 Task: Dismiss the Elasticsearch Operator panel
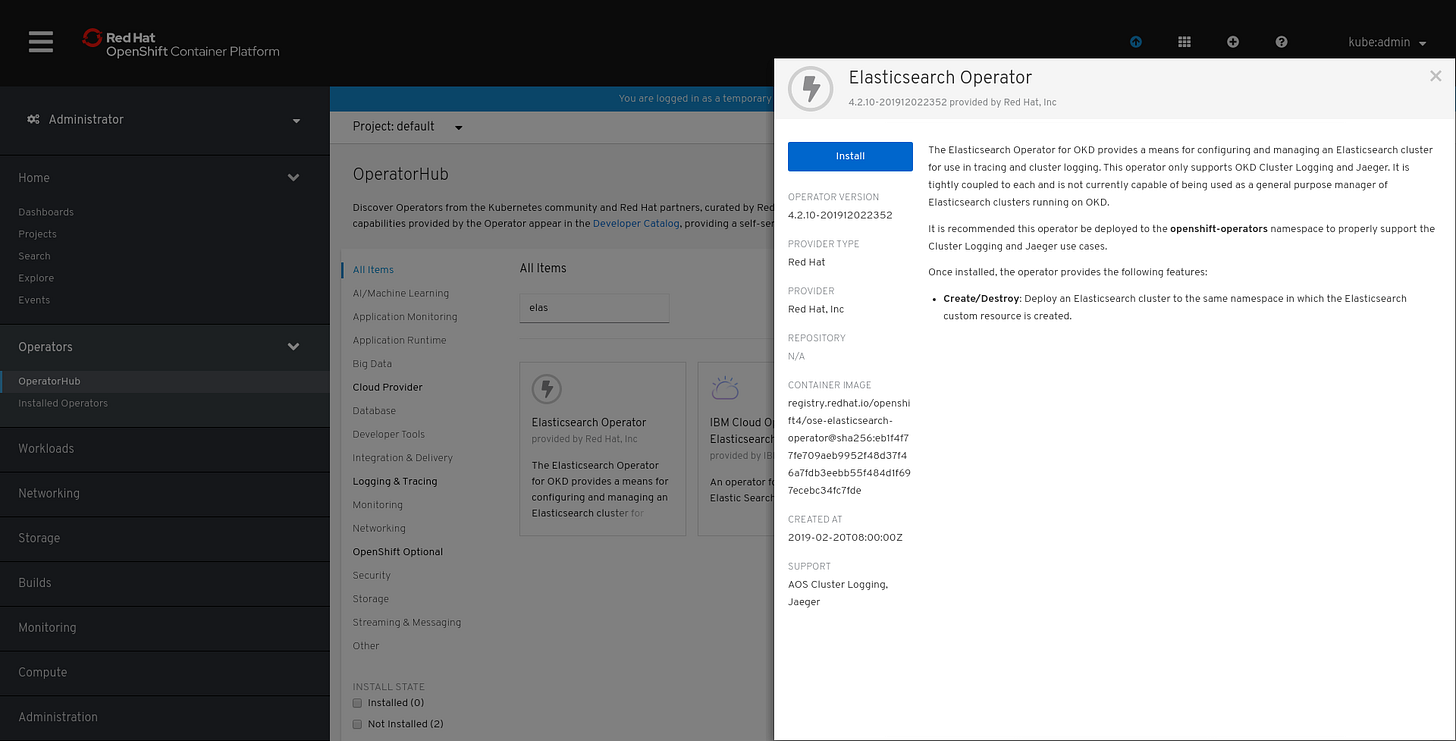coord(1436,75)
